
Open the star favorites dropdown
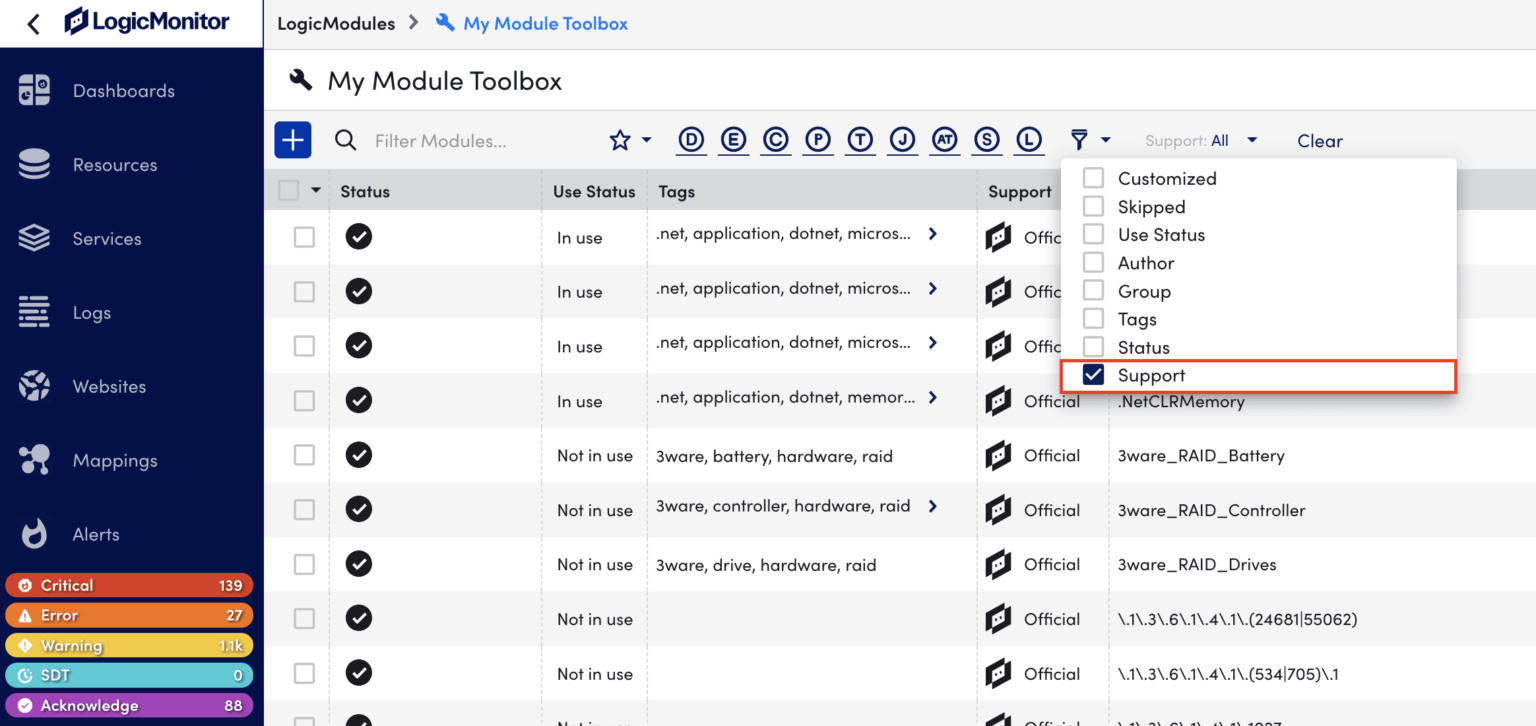630,140
